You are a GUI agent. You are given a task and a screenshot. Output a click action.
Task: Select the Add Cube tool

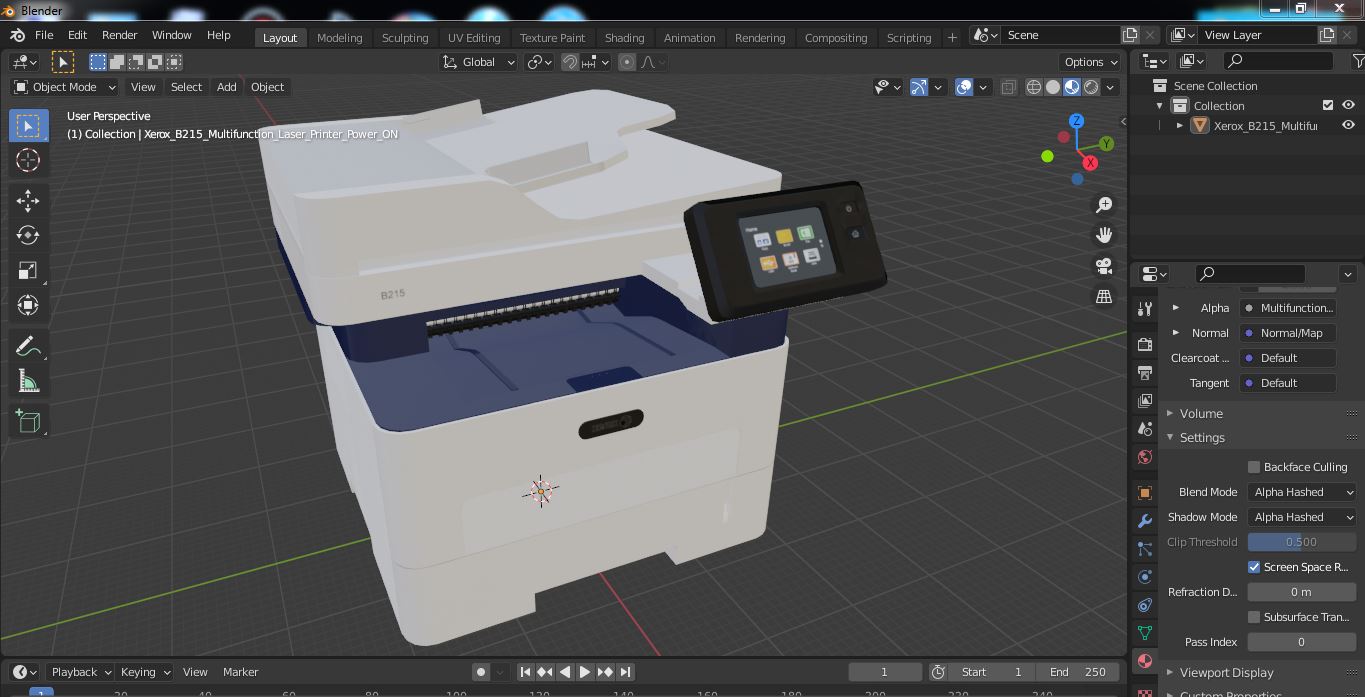28,421
